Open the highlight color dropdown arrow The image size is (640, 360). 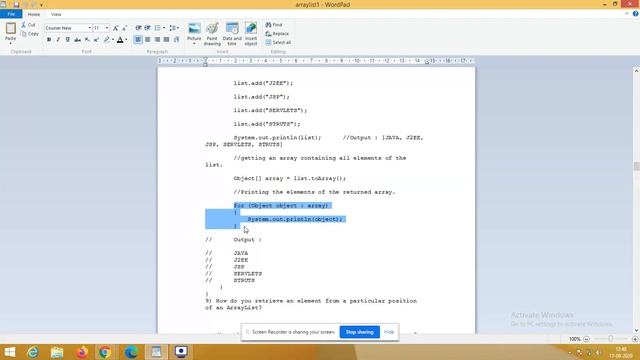pyautogui.click(x=113, y=40)
